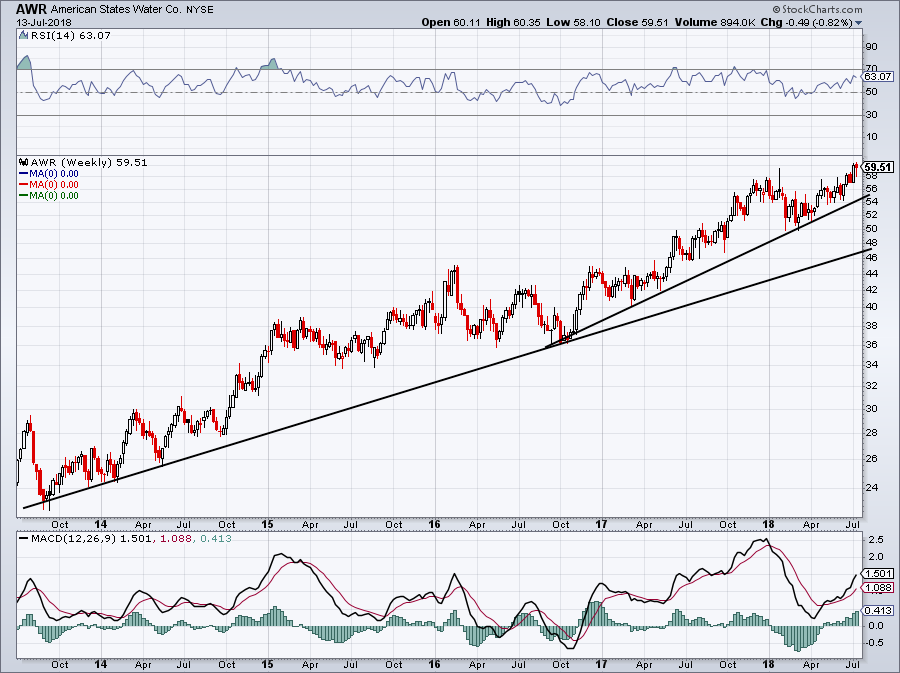Click the AWR ticker symbol in the header
The height and width of the screenshot is (673, 900).
(x=32, y=9)
